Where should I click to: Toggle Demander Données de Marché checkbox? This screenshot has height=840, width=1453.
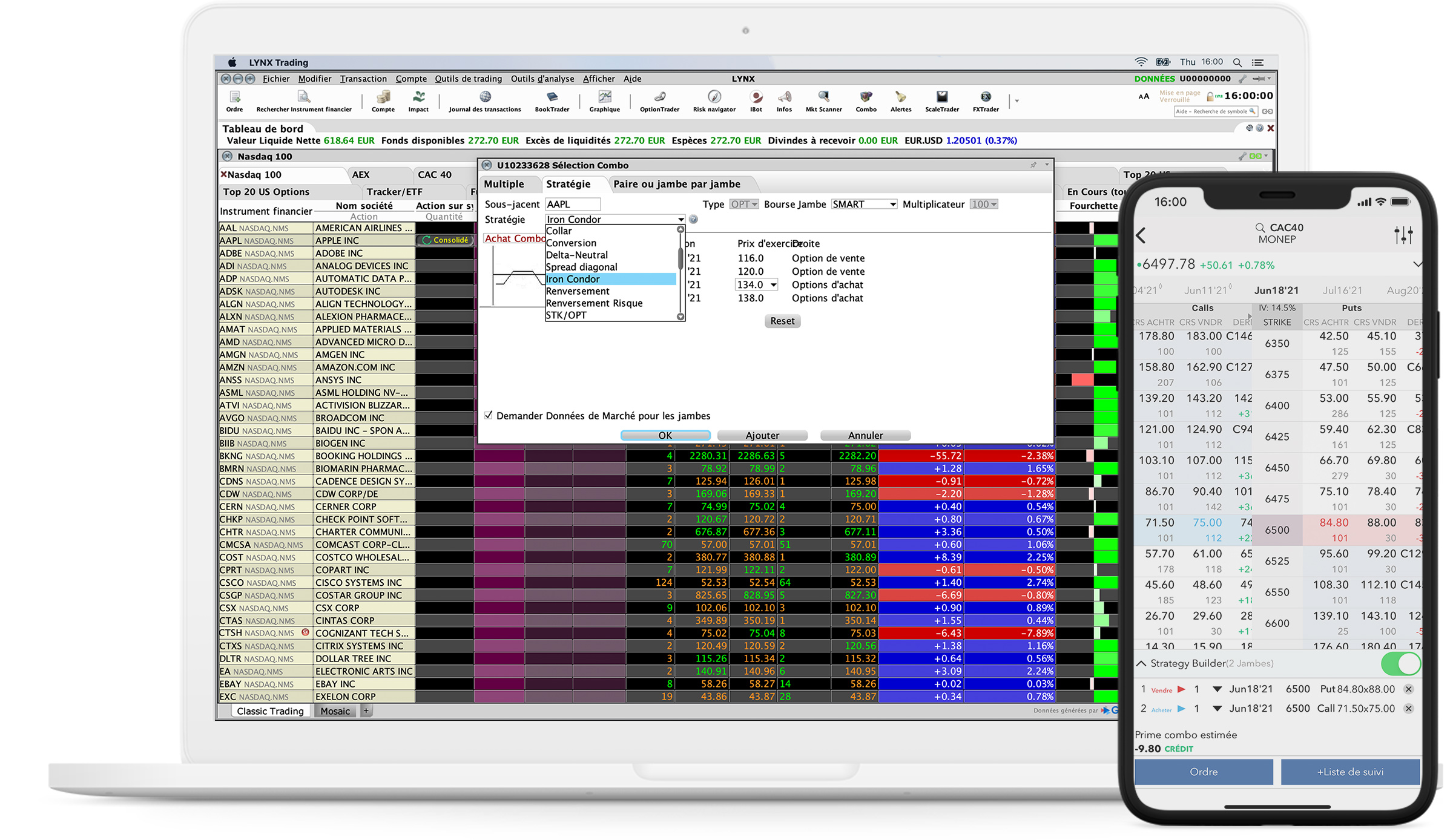(x=489, y=415)
